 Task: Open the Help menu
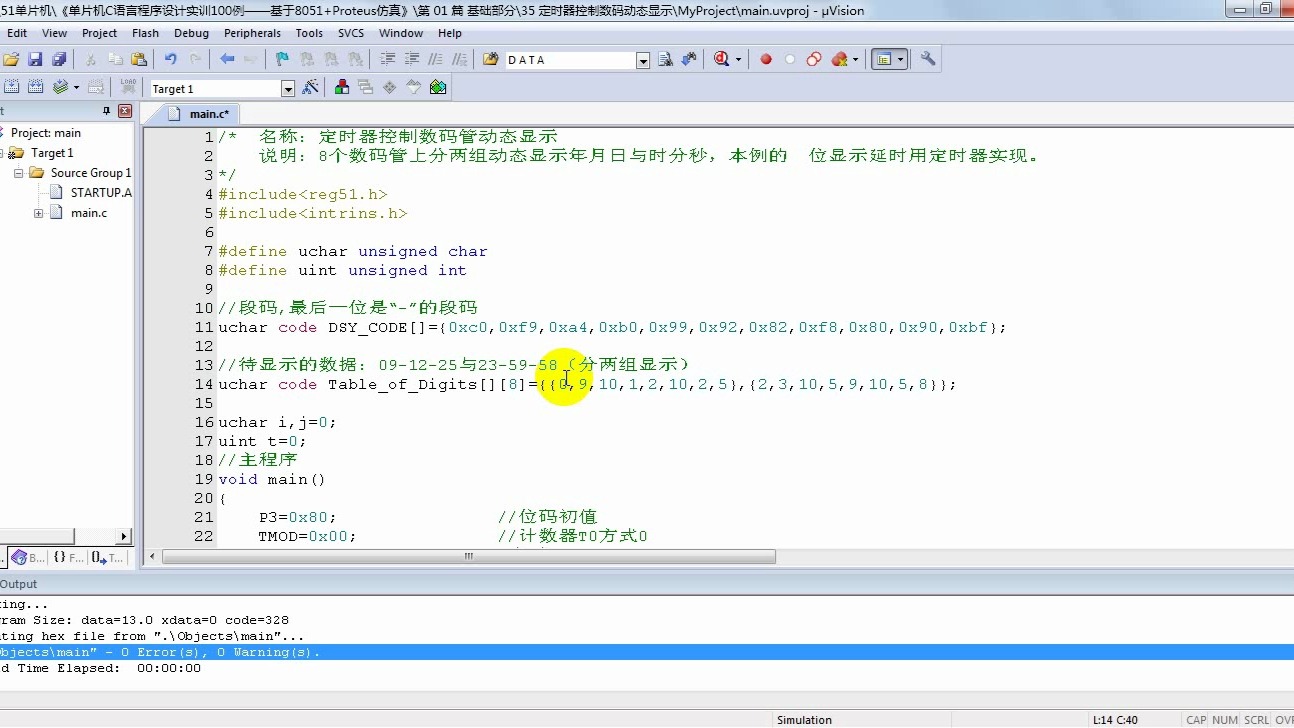[x=450, y=33]
